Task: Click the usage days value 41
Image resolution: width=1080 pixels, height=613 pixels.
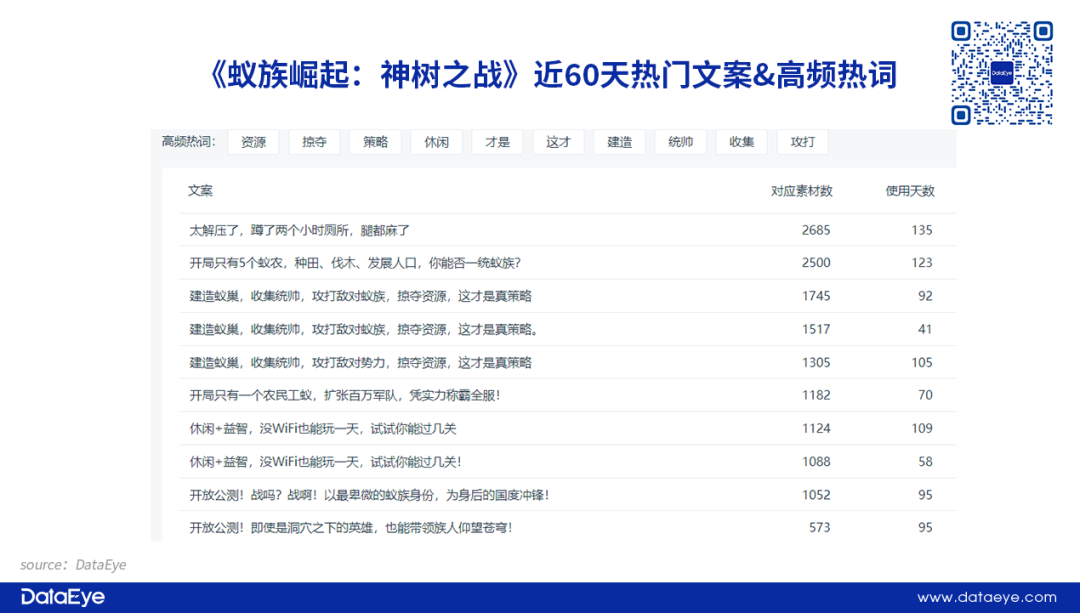Action: [x=925, y=329]
